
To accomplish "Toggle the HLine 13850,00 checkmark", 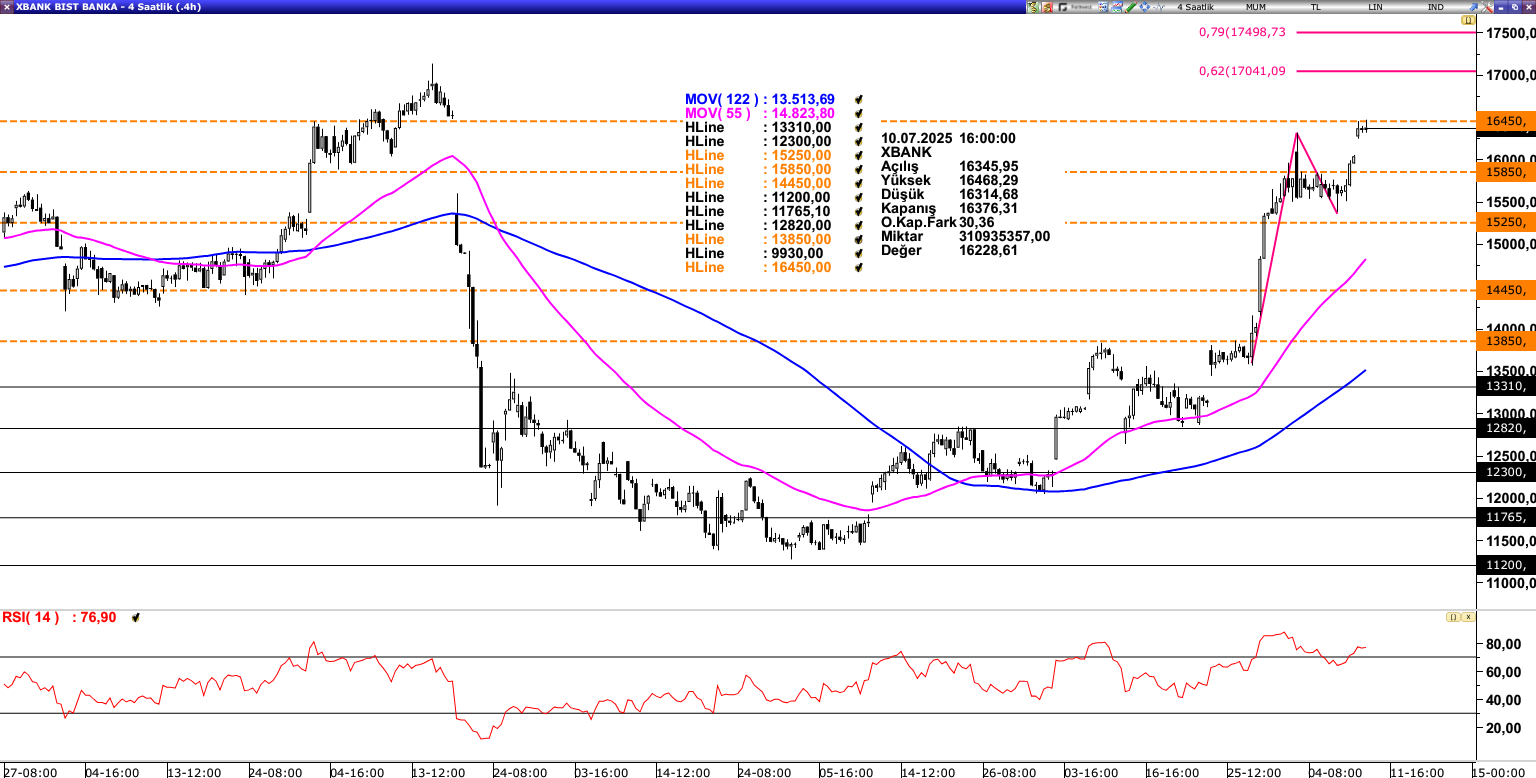I will [858, 239].
